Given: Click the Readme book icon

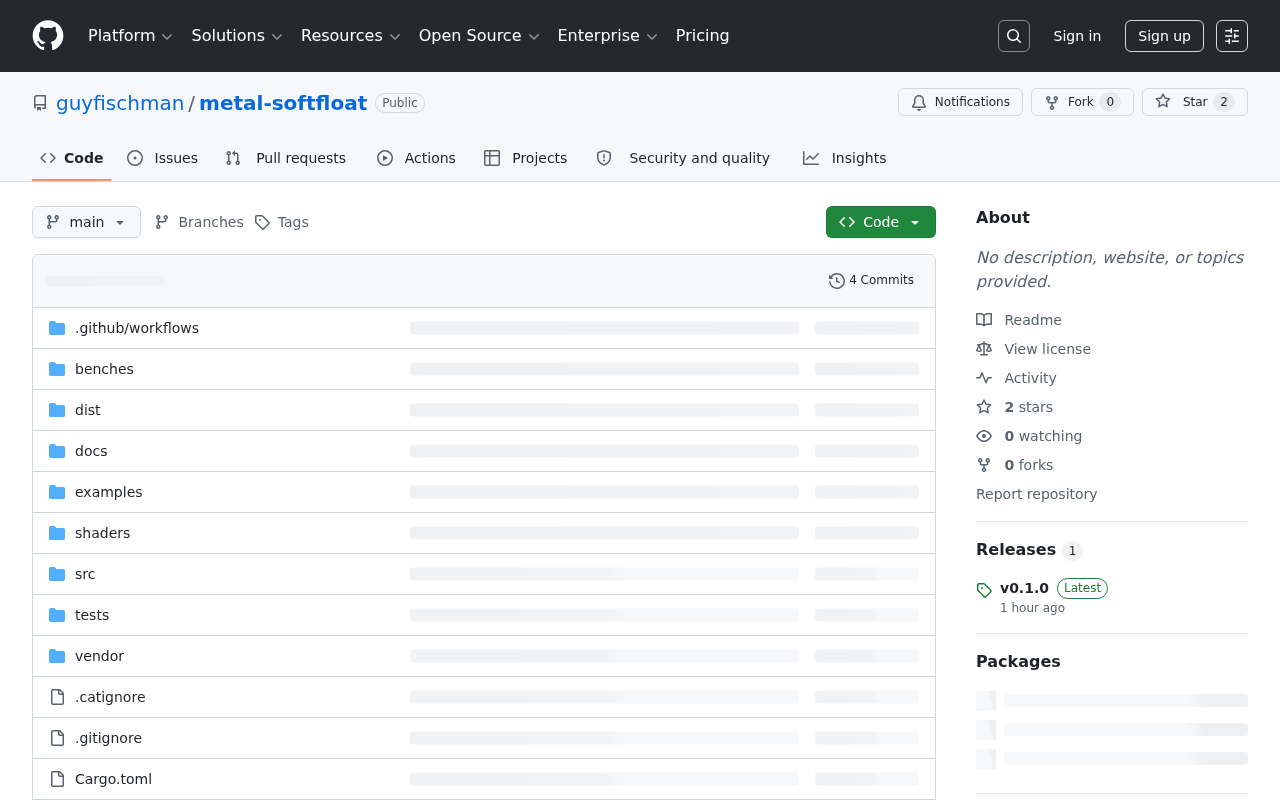Looking at the screenshot, I should tap(984, 320).
